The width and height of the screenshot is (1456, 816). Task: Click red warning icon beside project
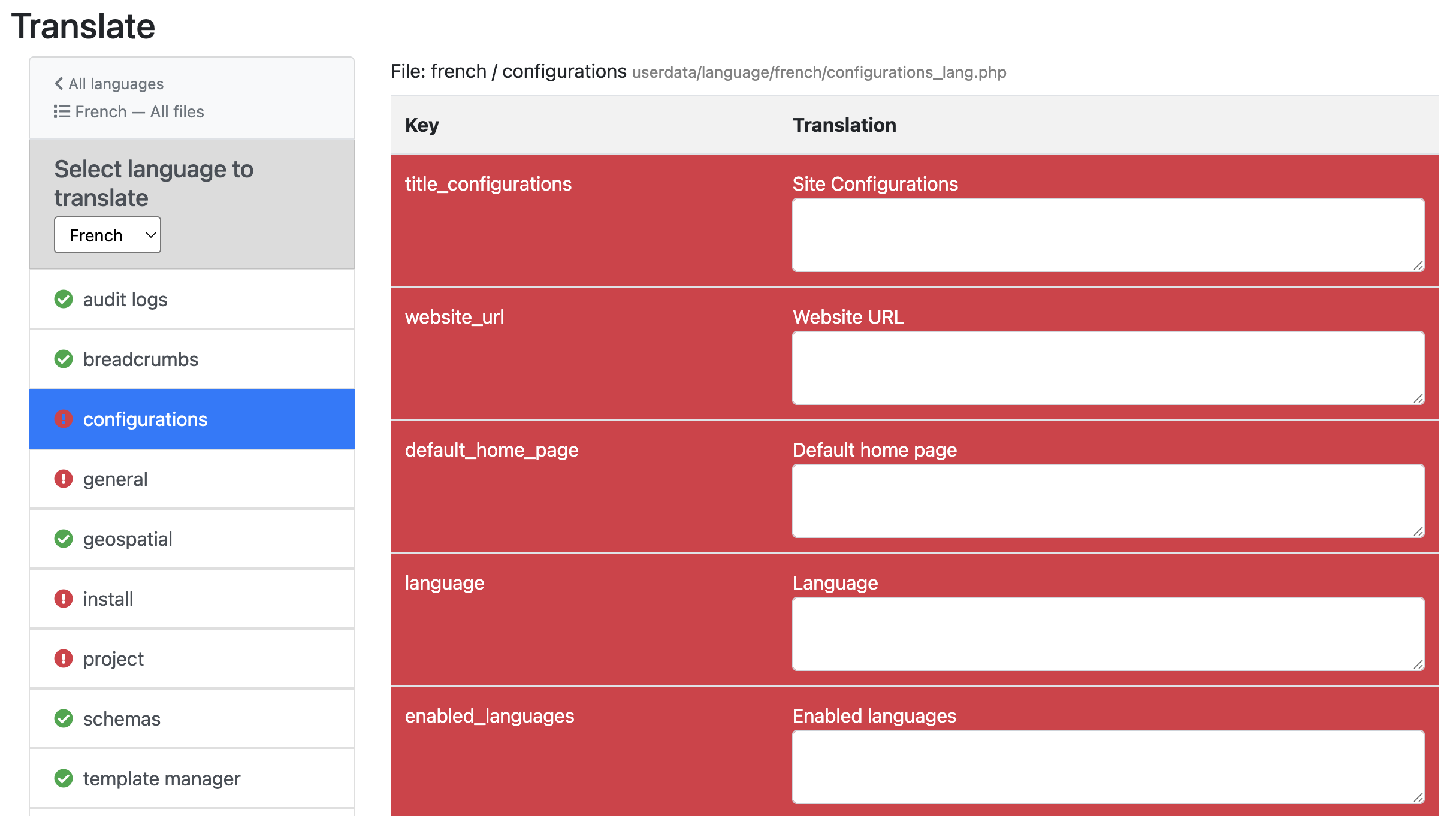pos(64,658)
